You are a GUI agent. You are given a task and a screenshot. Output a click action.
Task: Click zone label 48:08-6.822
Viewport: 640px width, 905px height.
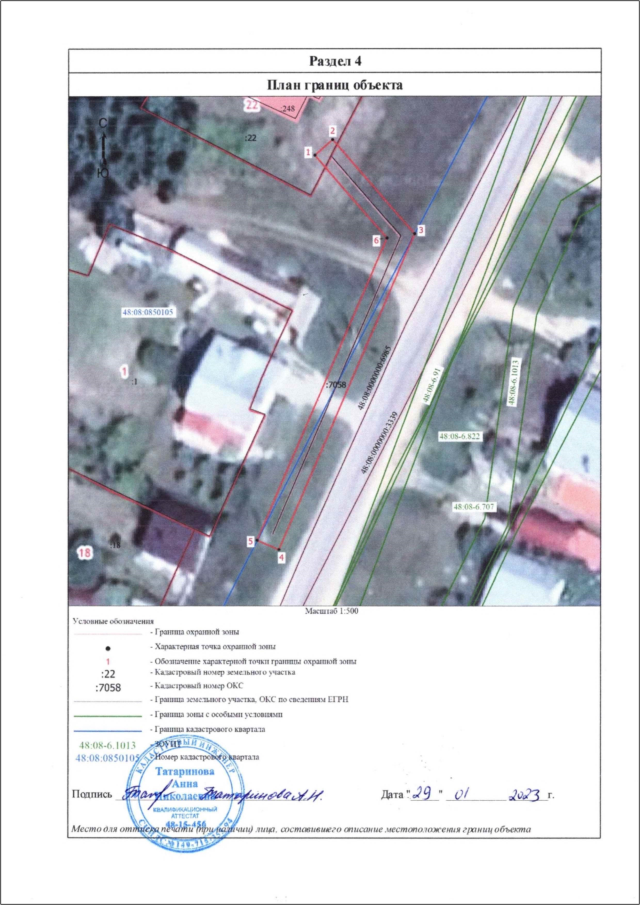tap(460, 437)
